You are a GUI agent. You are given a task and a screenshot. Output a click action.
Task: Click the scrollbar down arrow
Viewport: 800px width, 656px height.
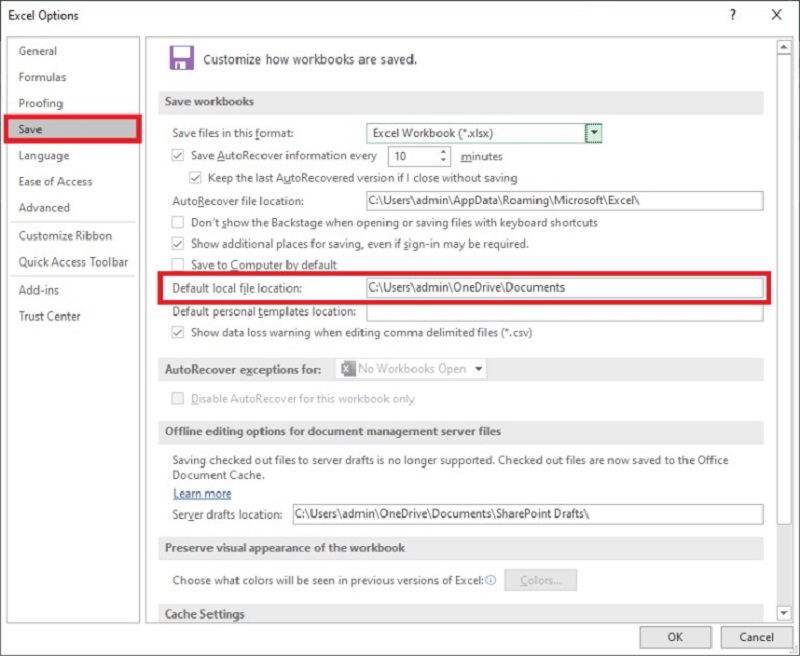point(784,612)
